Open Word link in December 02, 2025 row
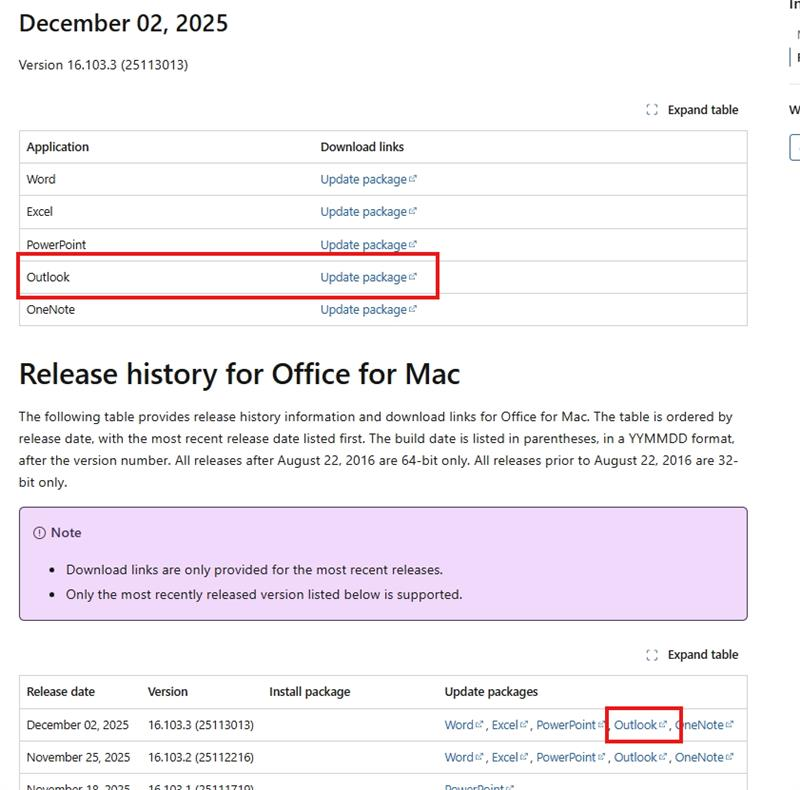 [x=463, y=725]
